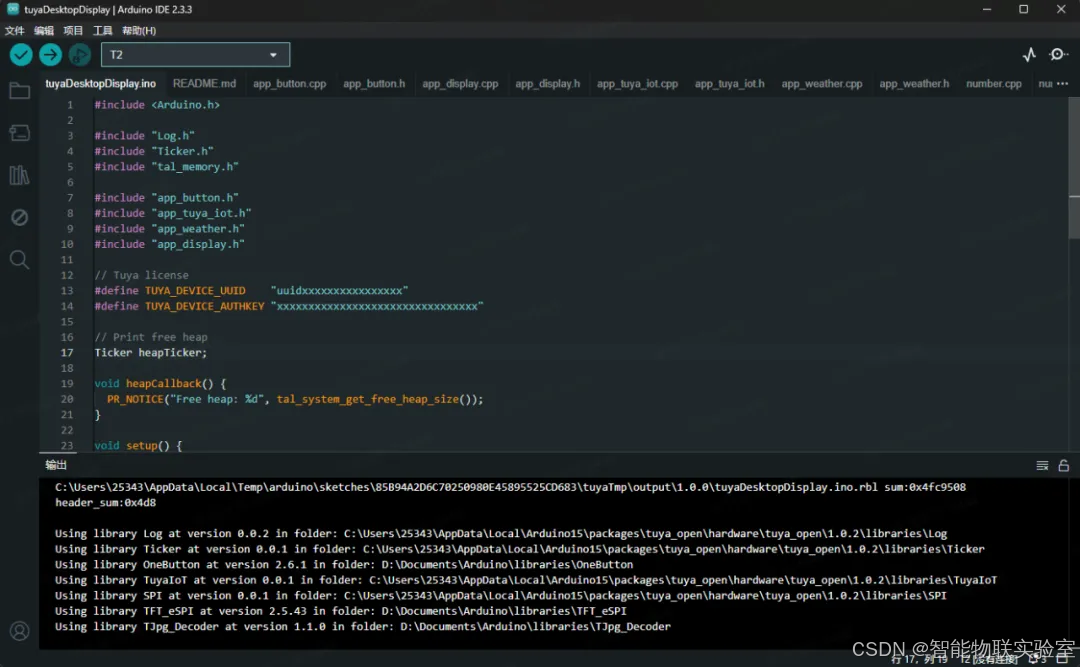This screenshot has width=1080, height=667.
Task: Click the TFT_eSPI library output line
Action: click(341, 610)
